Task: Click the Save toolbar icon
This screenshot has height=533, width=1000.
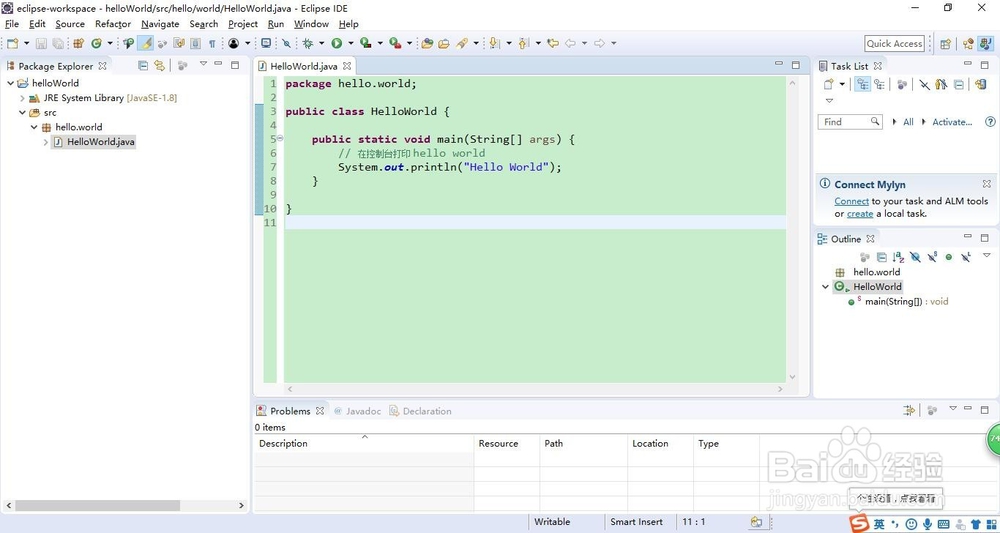Action: (41, 43)
